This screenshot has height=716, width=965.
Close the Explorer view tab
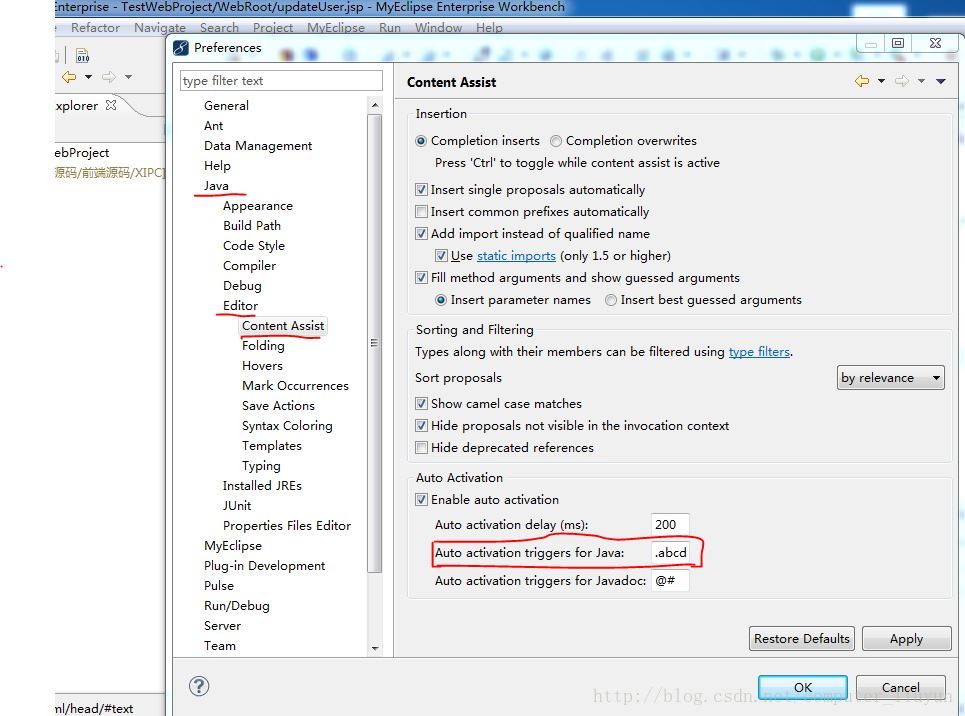tap(111, 105)
